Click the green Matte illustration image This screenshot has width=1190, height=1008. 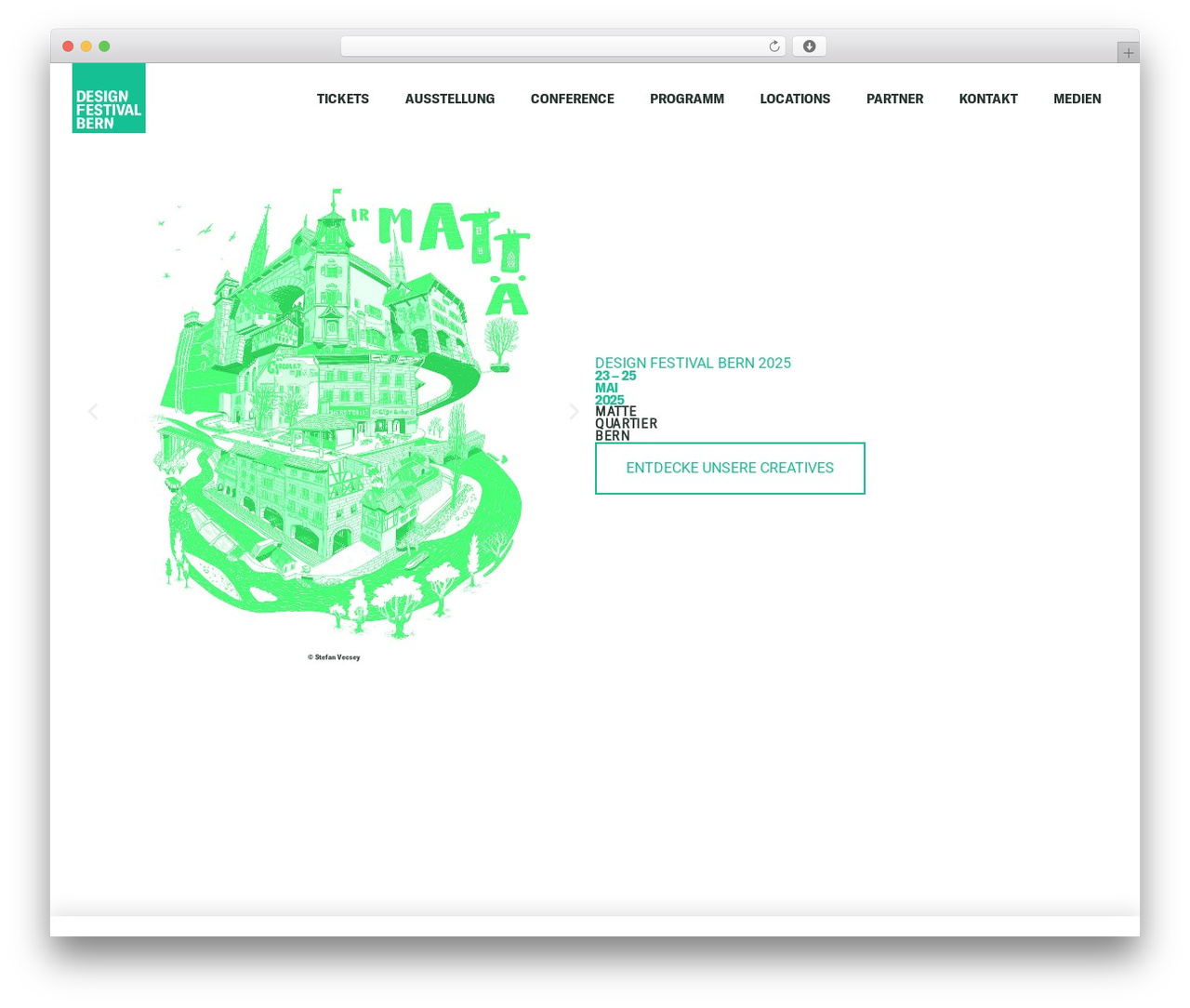point(339,414)
